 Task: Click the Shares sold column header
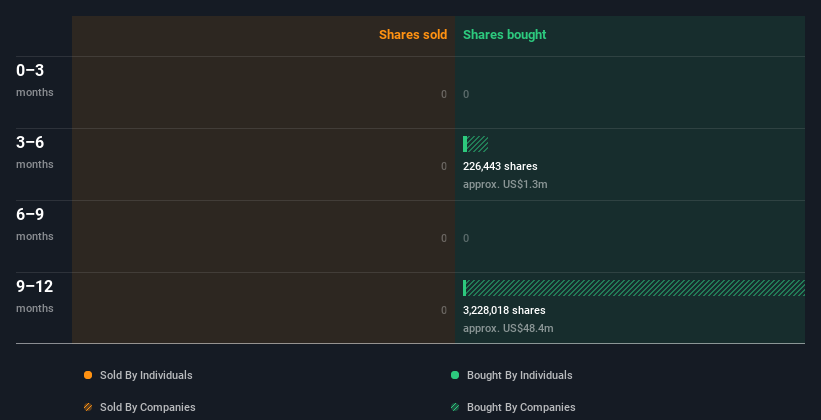(x=412, y=35)
